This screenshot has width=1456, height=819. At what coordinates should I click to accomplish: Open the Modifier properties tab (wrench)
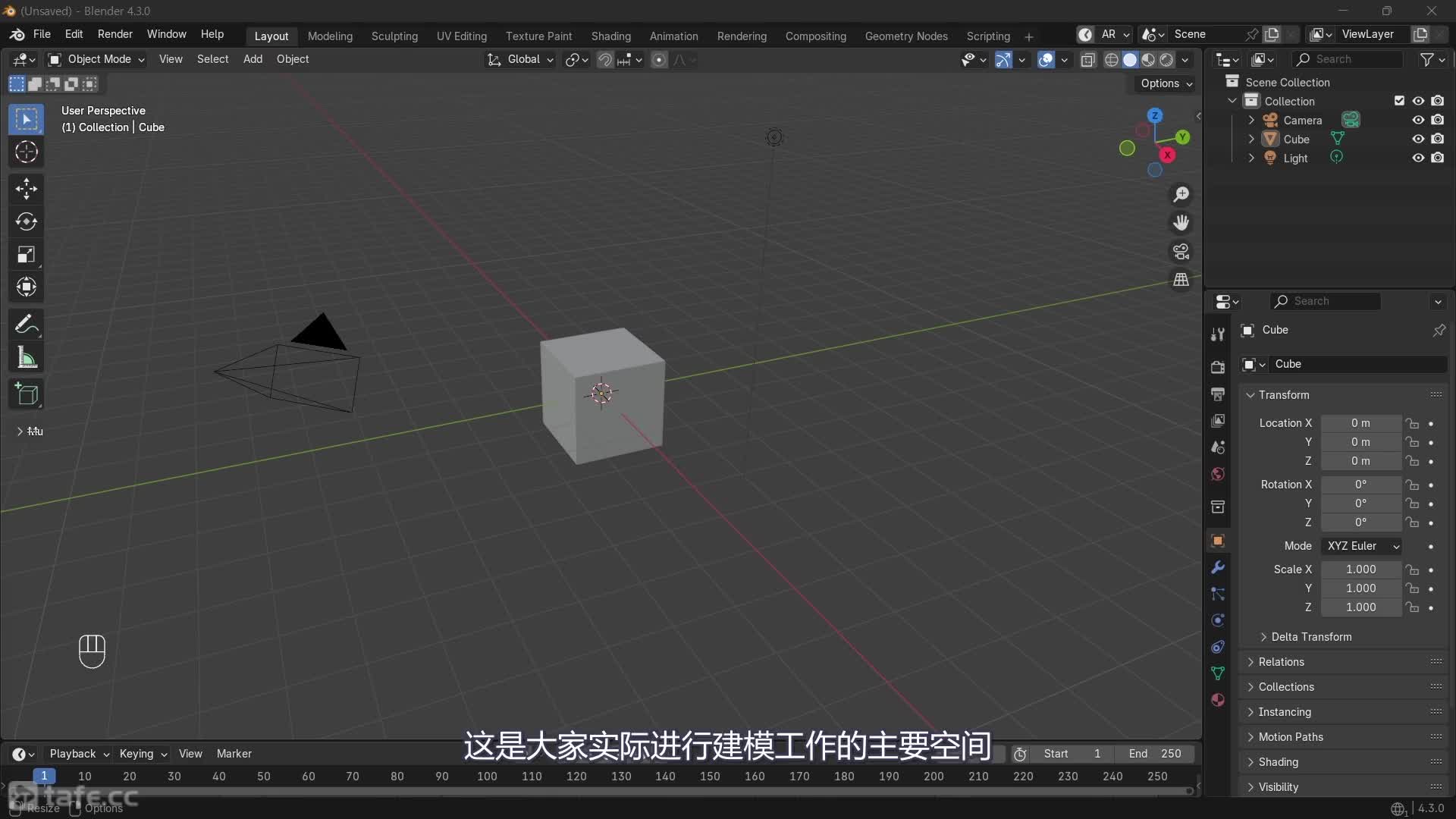(1218, 567)
